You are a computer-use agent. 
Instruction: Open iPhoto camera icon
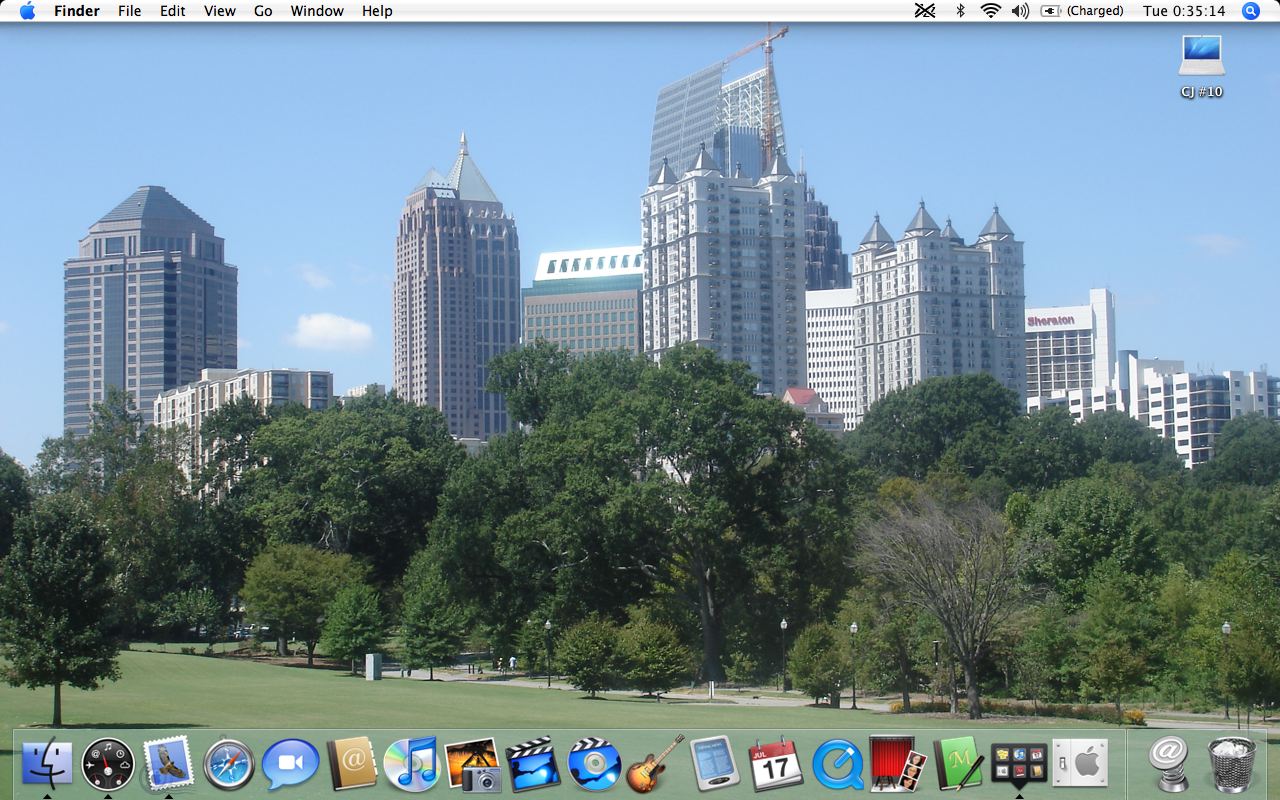click(473, 765)
